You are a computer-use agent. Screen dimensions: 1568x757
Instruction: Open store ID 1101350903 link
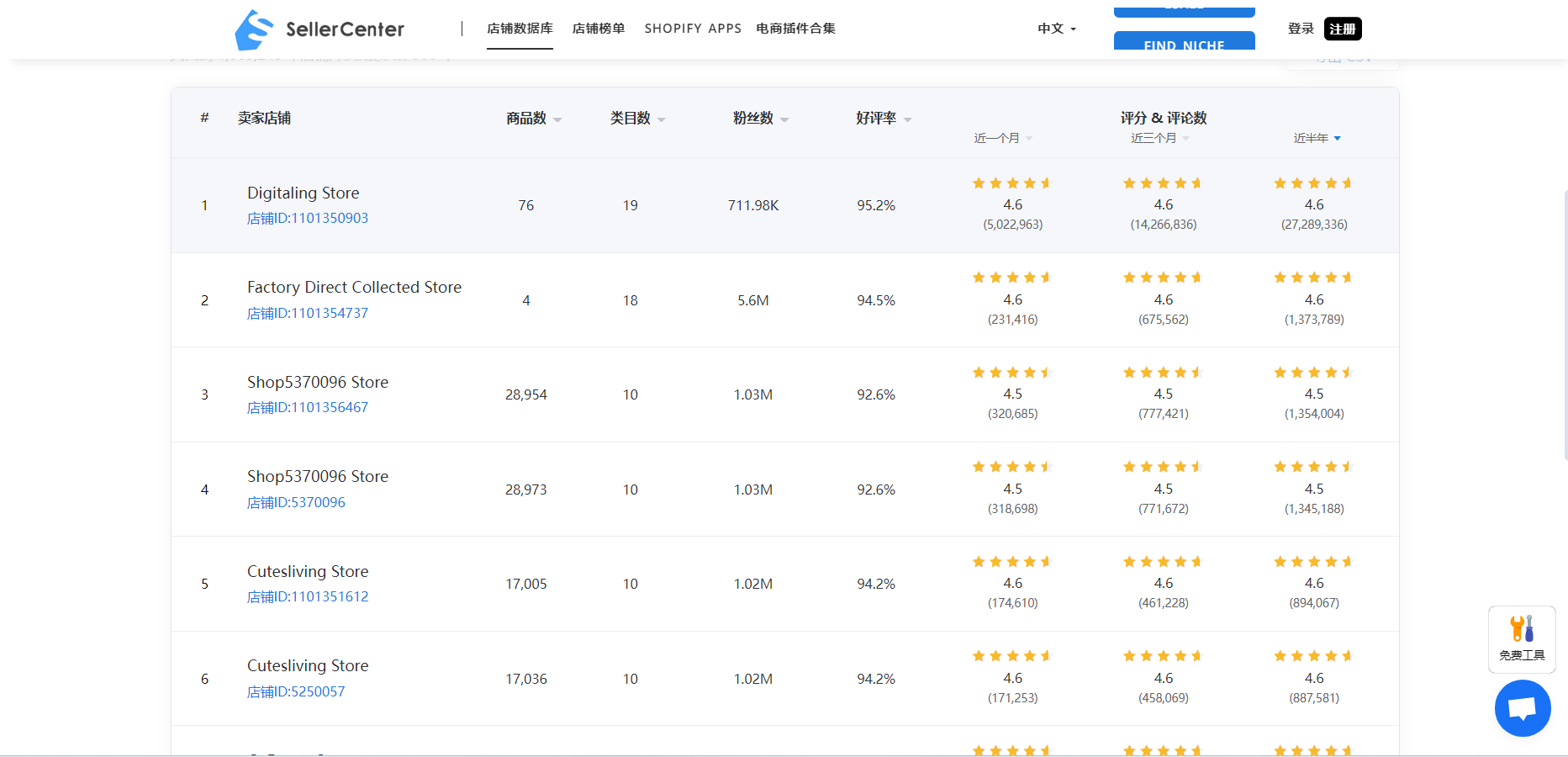308,219
